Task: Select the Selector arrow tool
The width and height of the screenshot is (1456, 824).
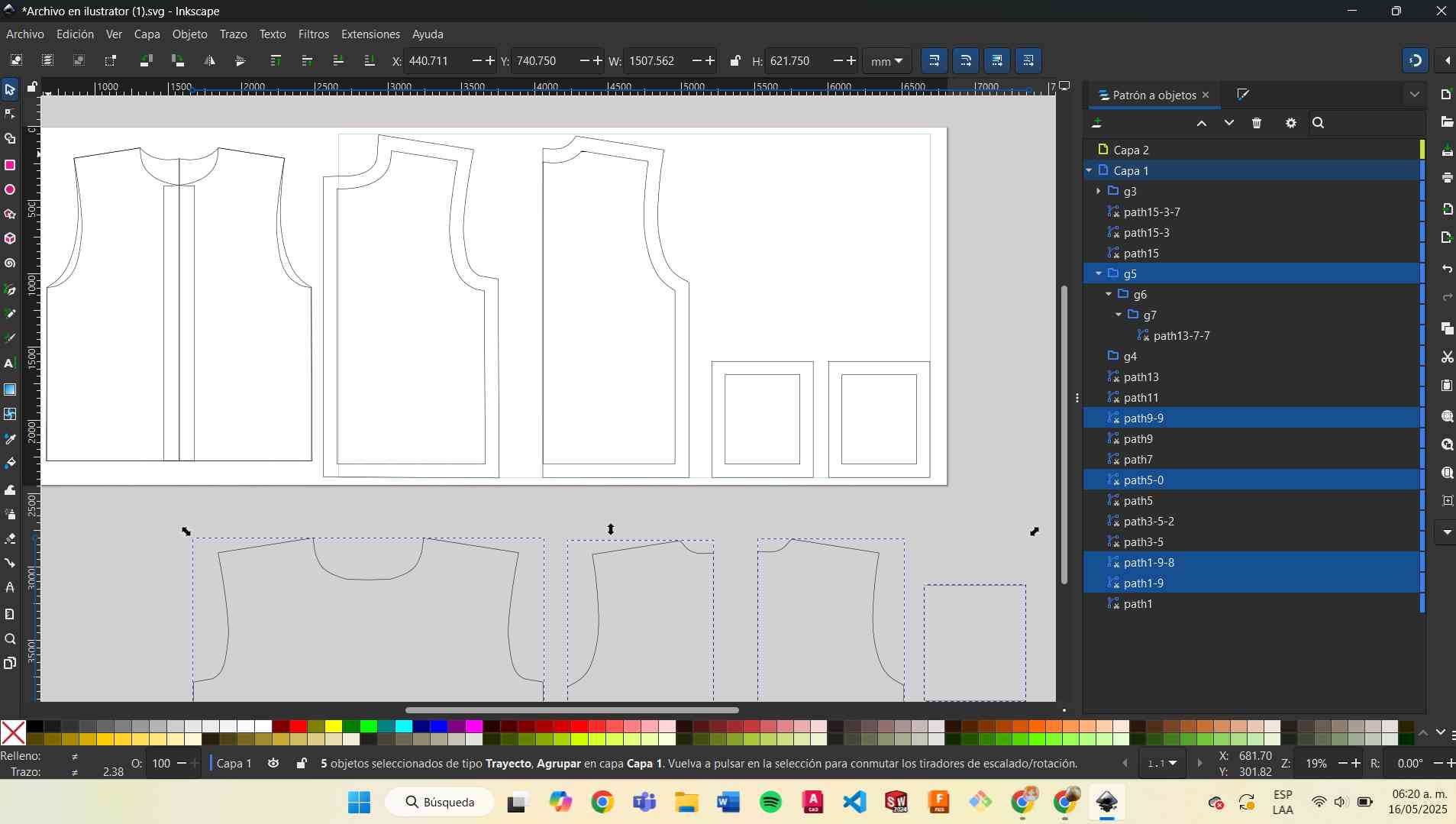Action: [10, 89]
